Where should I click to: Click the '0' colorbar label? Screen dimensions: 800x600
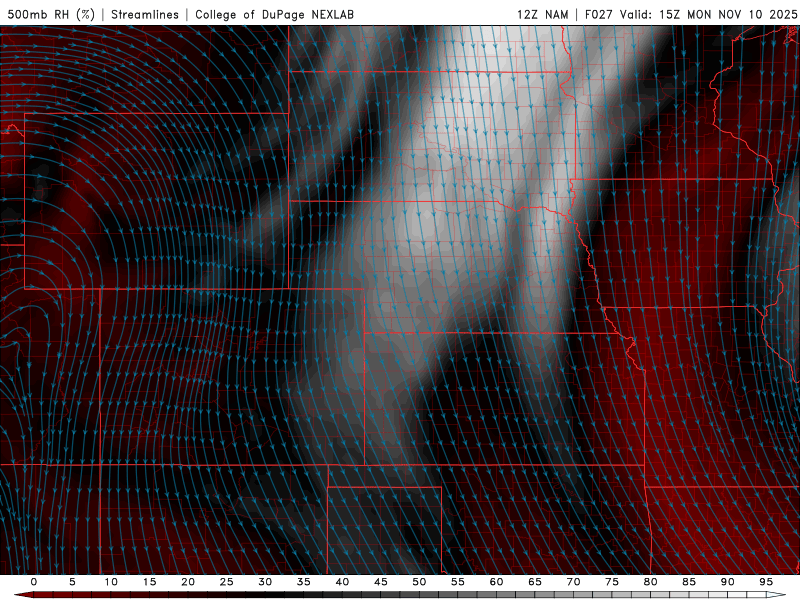coord(34,582)
